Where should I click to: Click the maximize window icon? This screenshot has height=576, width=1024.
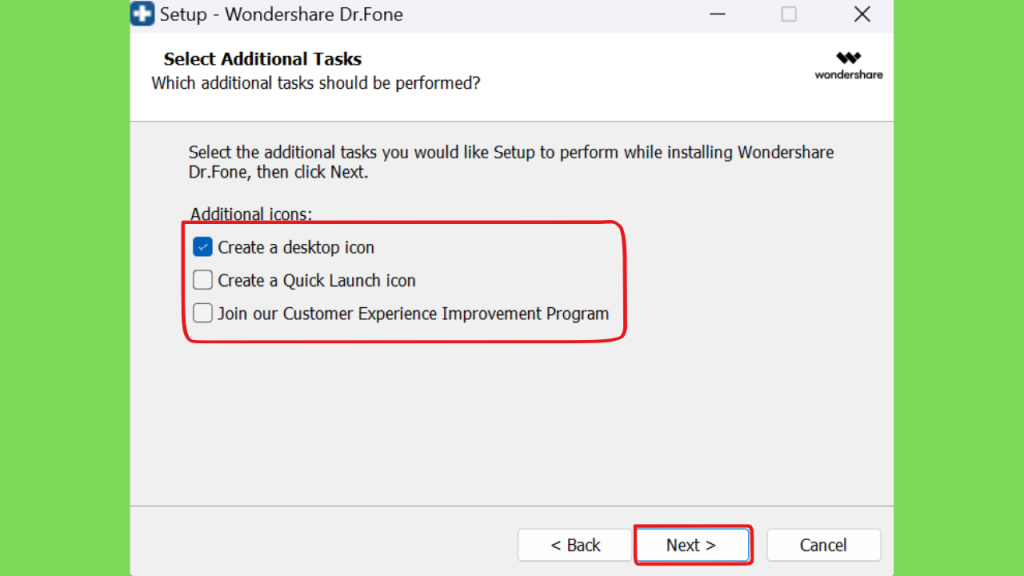pyautogui.click(x=789, y=14)
